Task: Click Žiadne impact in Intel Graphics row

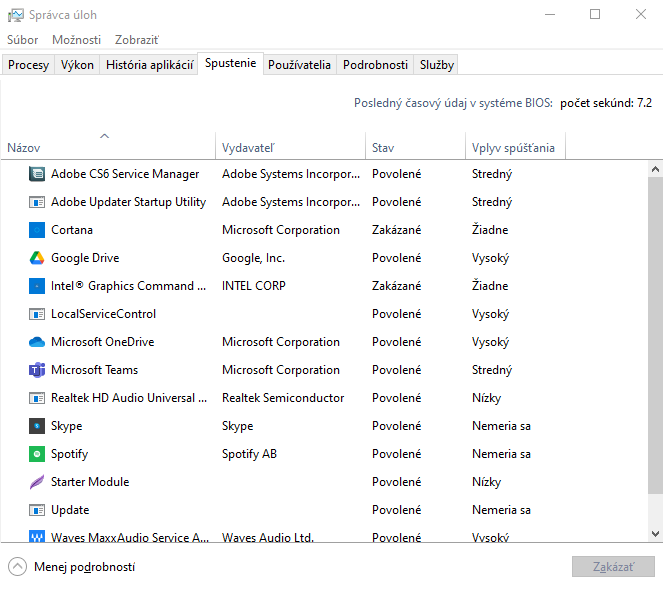Action: click(490, 286)
